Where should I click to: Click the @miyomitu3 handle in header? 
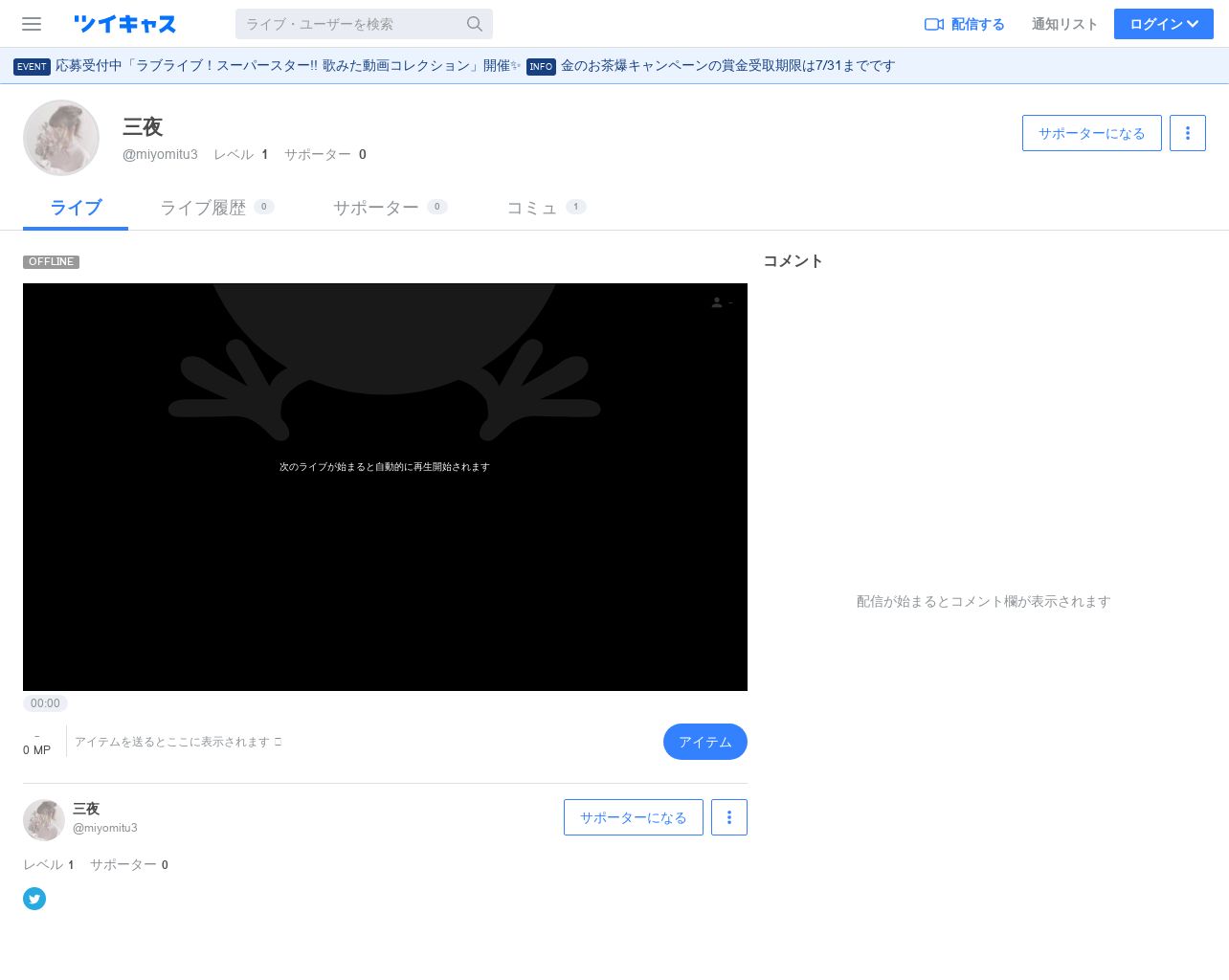pyautogui.click(x=160, y=154)
